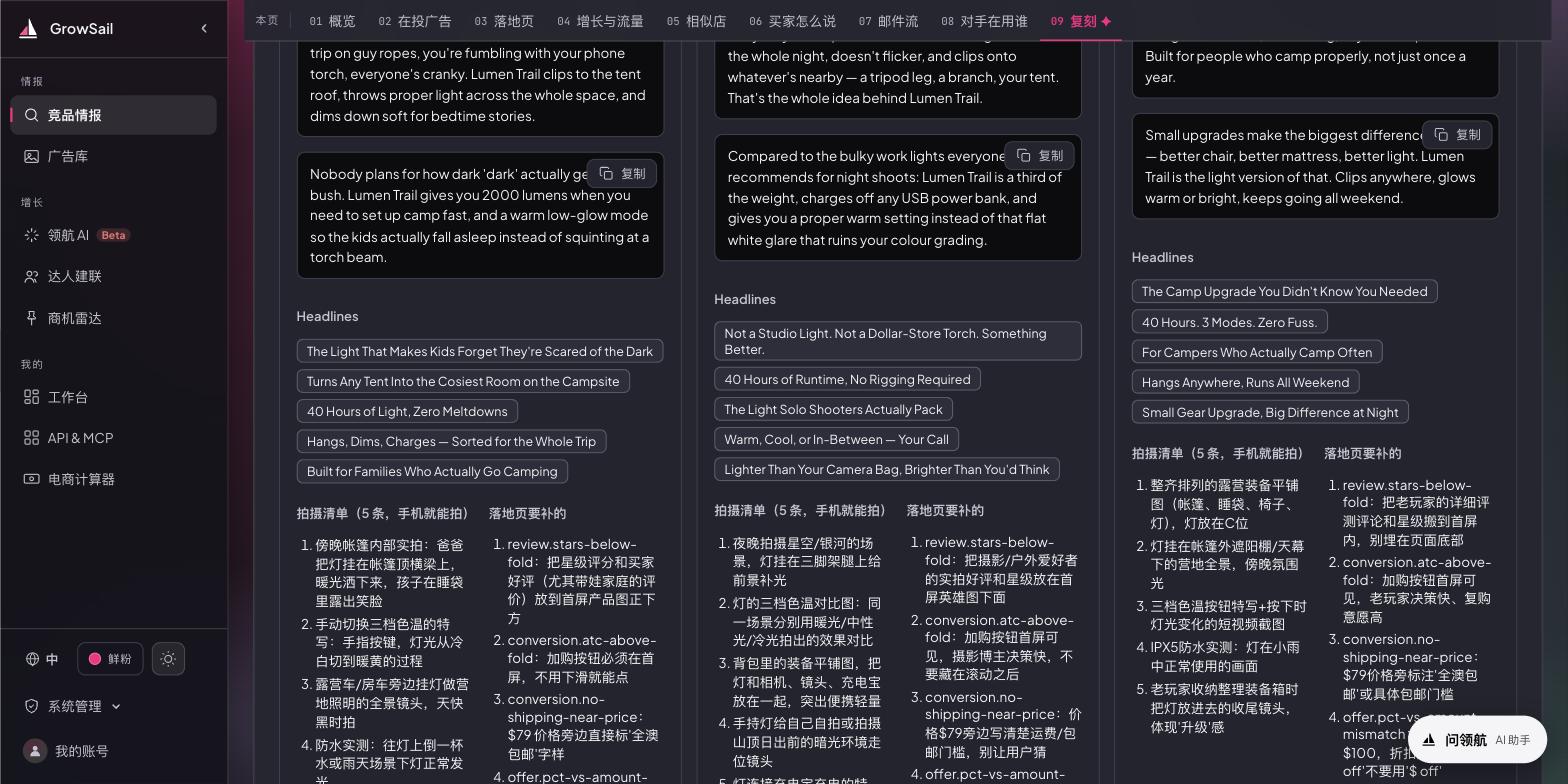Copy the 'Compared to the bulky work lights' text
1568x784 pixels.
(1039, 155)
